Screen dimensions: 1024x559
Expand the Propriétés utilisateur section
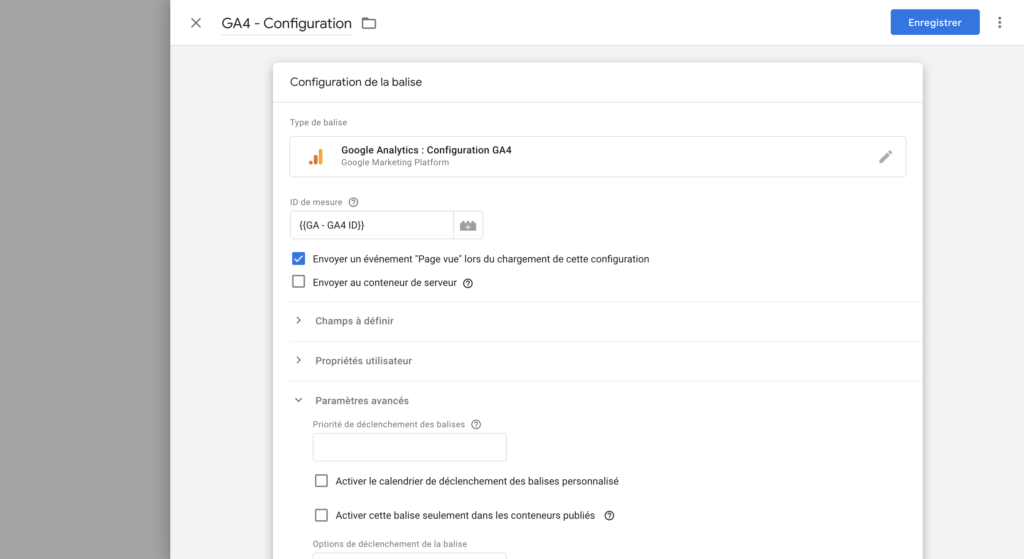click(363, 360)
